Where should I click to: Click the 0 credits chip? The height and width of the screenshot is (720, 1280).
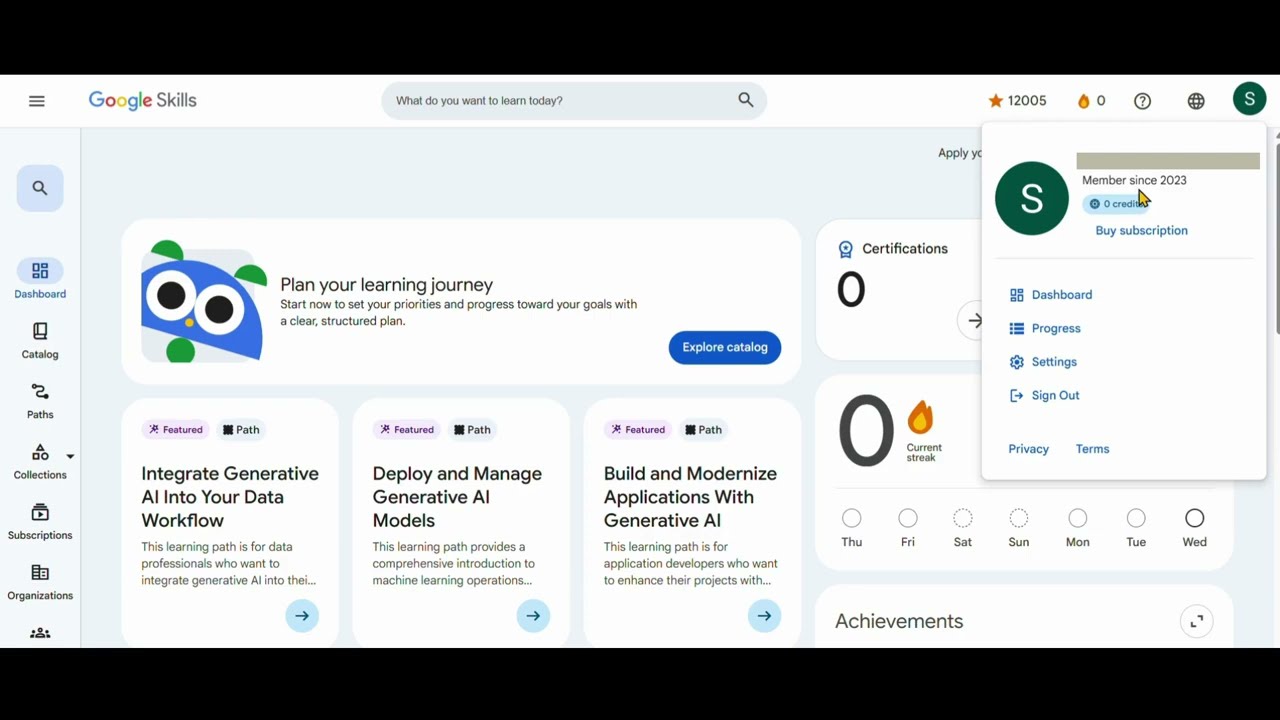click(1116, 204)
